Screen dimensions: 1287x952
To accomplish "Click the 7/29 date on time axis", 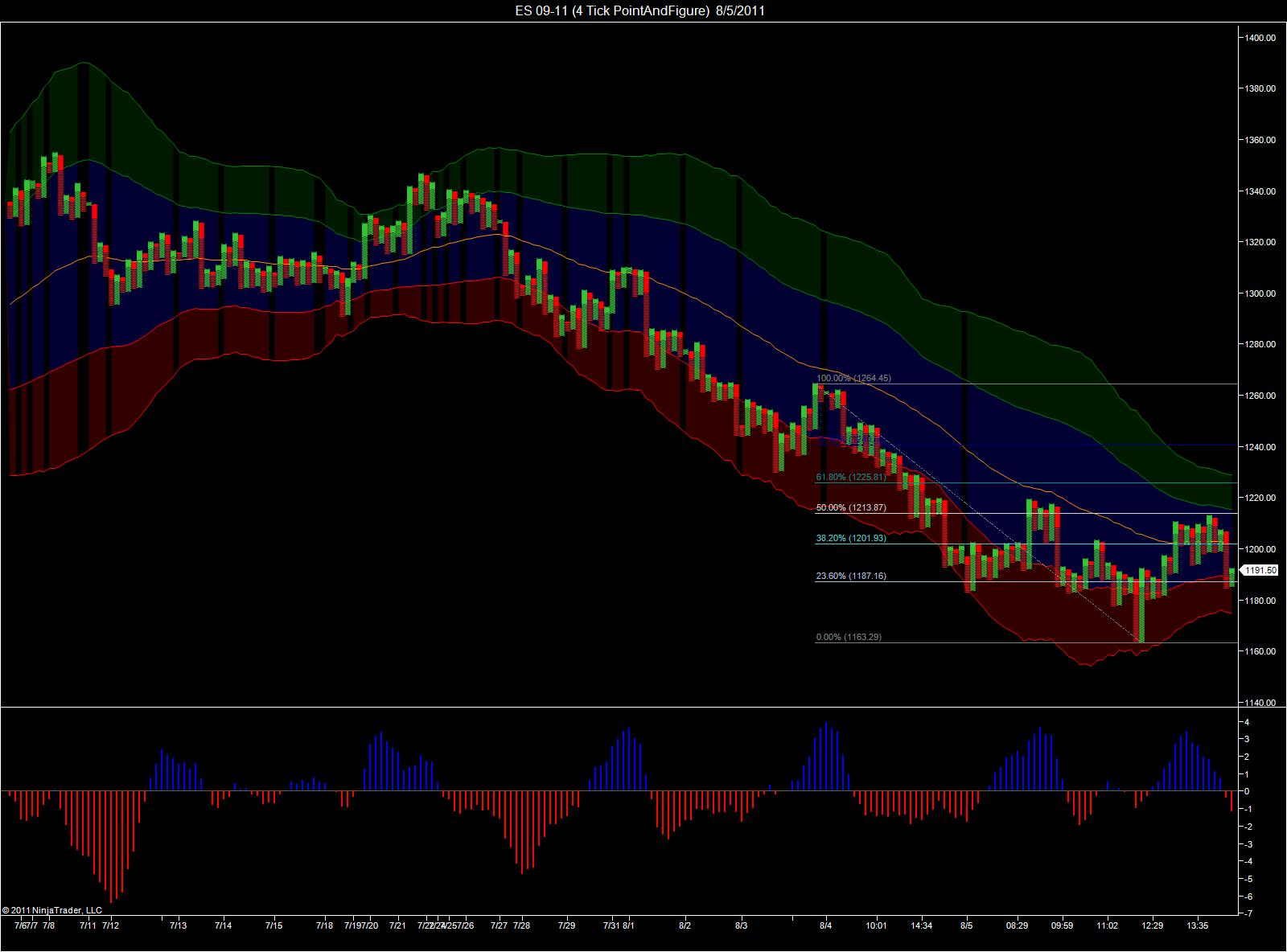I will pos(567,925).
